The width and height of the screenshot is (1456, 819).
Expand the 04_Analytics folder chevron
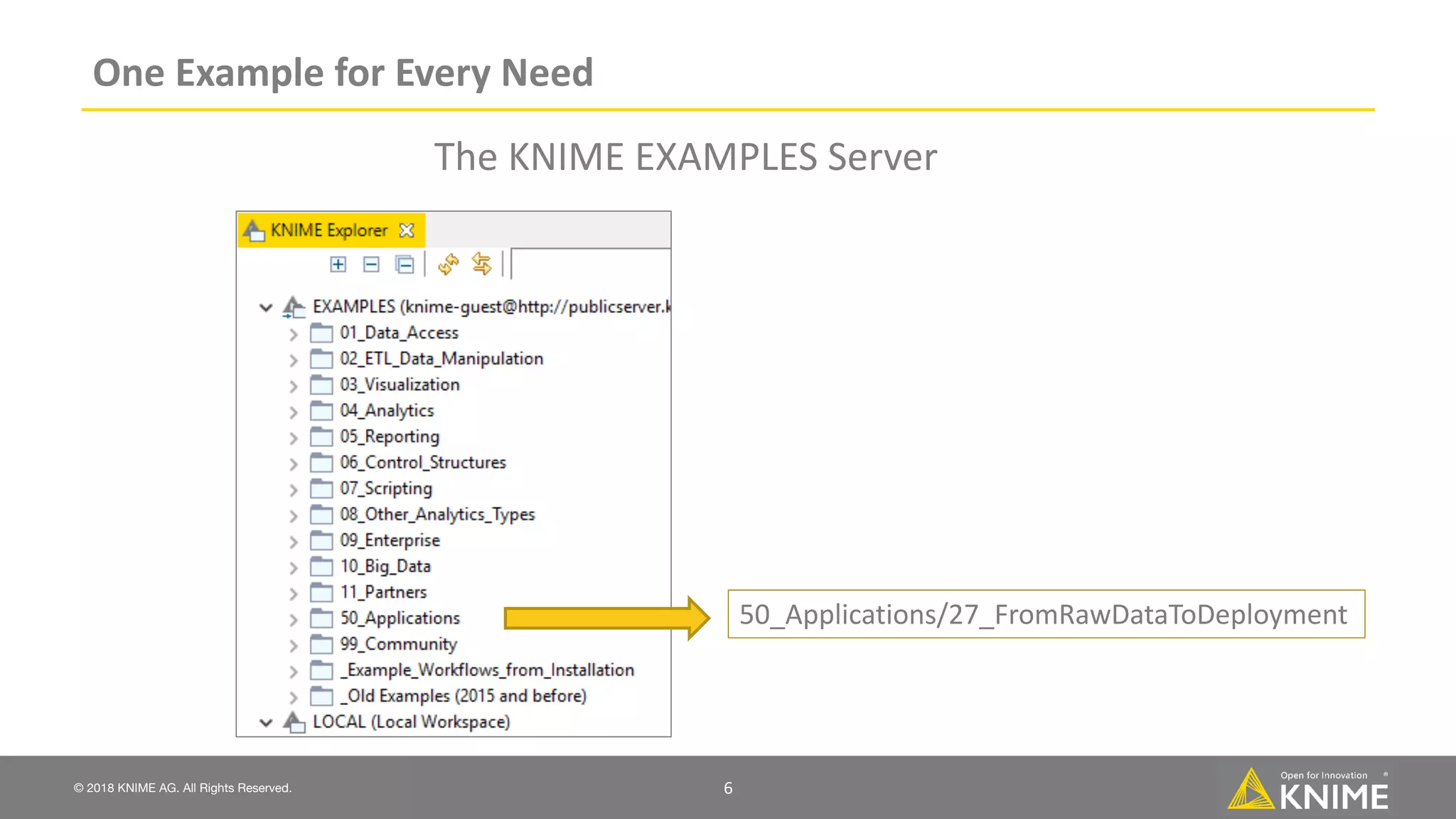[294, 412]
